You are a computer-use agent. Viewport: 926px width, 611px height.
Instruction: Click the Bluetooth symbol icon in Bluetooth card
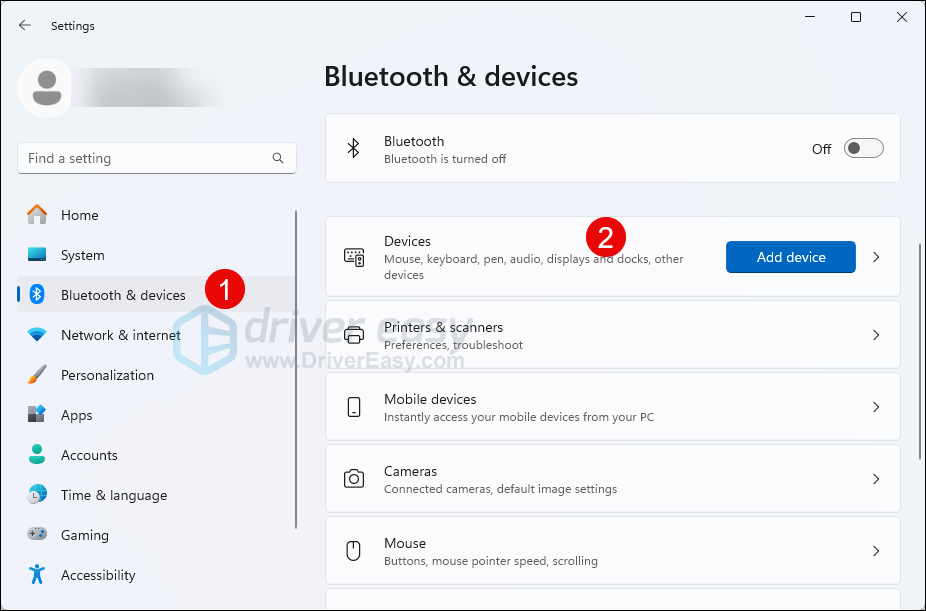click(x=353, y=148)
